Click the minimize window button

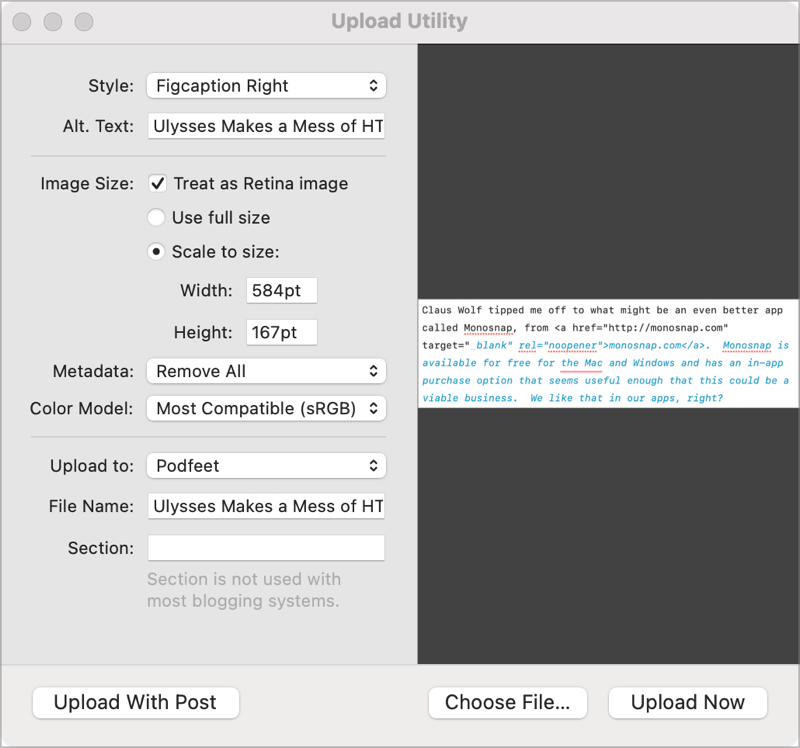coord(54,21)
